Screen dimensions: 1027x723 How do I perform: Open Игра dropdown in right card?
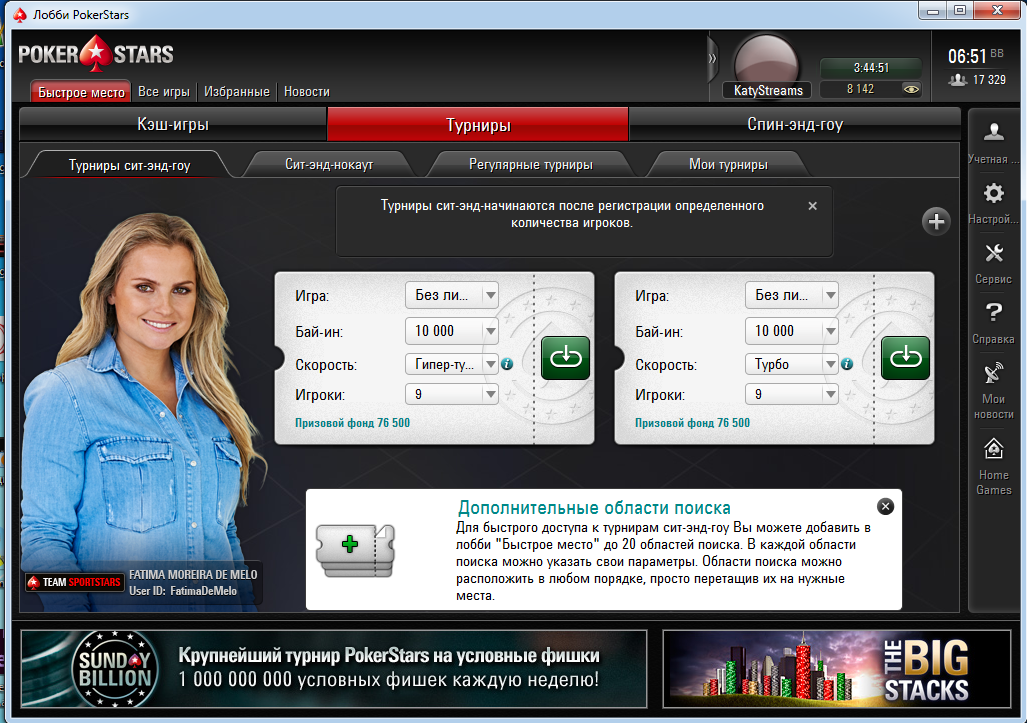(792, 295)
